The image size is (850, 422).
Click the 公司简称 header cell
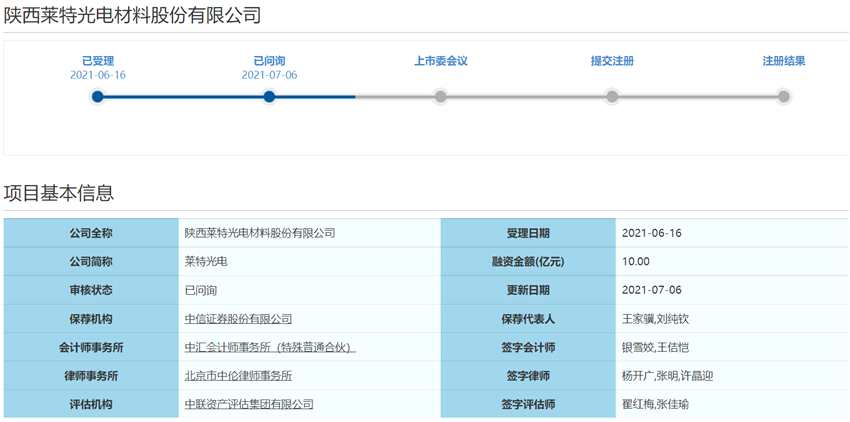(91, 261)
